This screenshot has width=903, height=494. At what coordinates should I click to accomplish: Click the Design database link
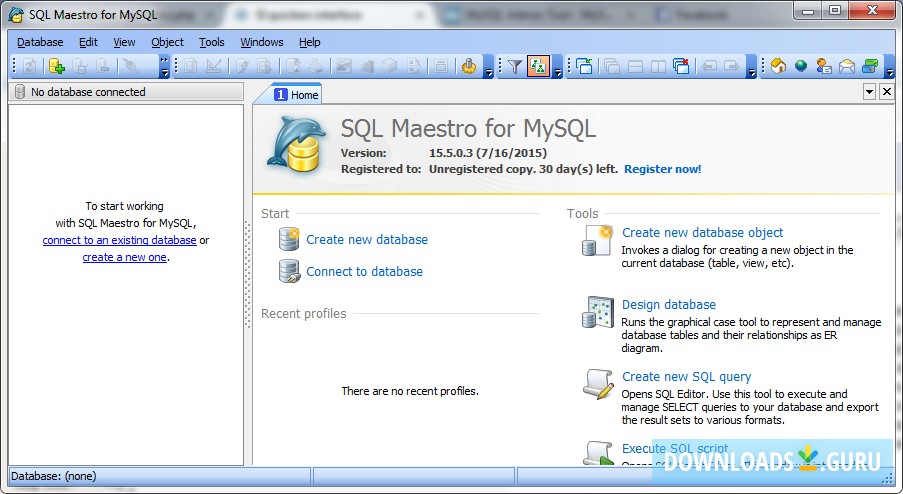(669, 305)
